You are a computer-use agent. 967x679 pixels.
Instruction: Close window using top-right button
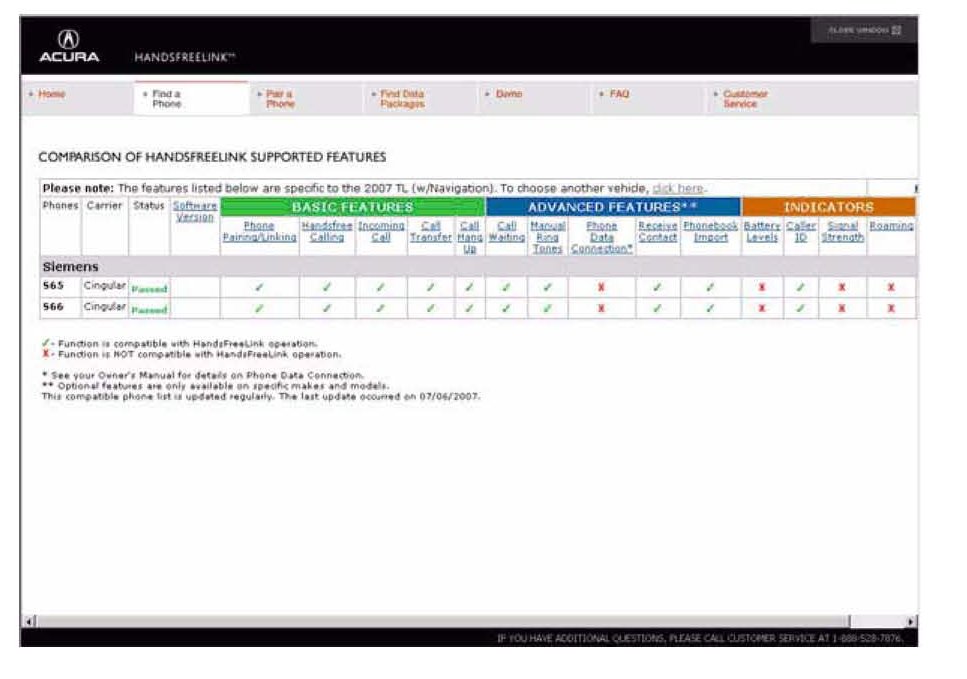tap(864, 30)
